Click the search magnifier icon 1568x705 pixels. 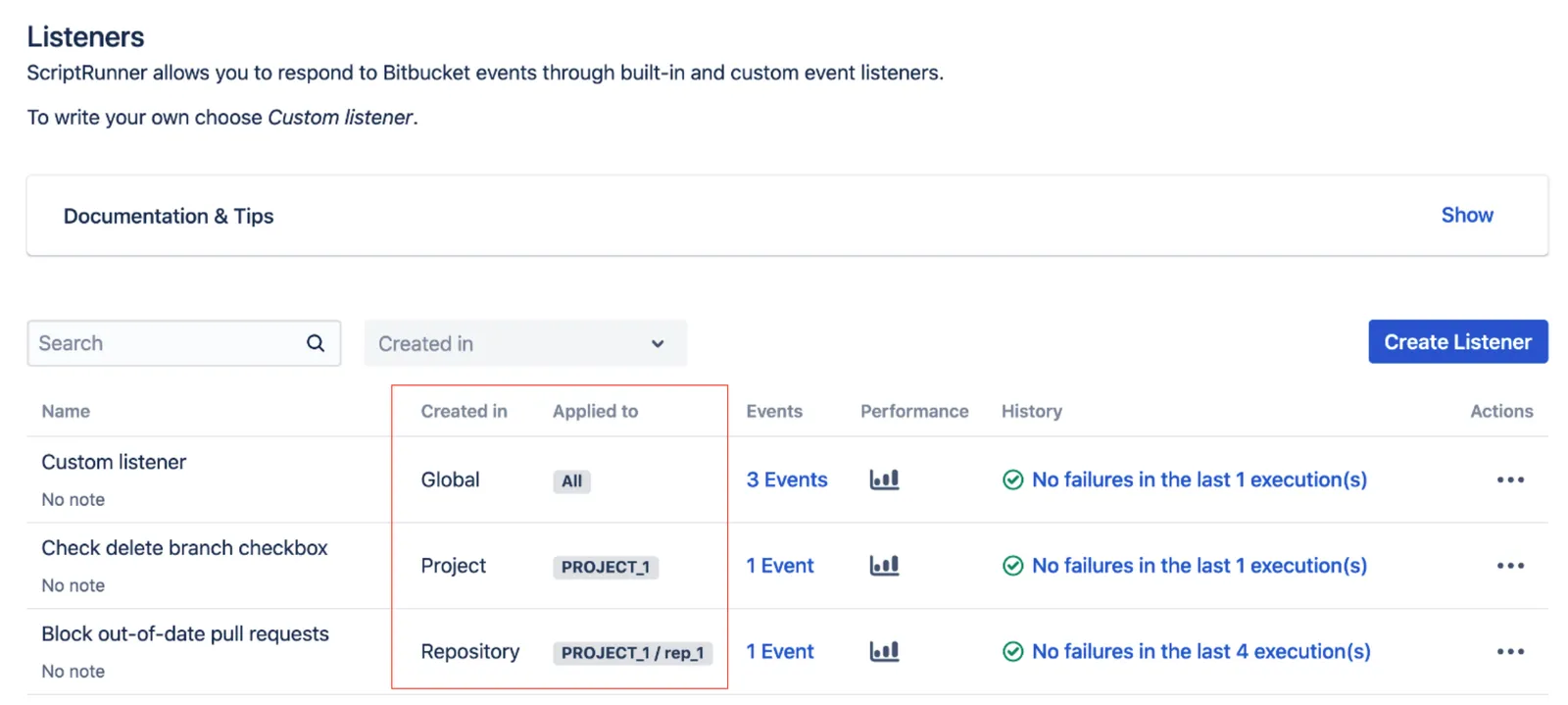click(x=315, y=343)
